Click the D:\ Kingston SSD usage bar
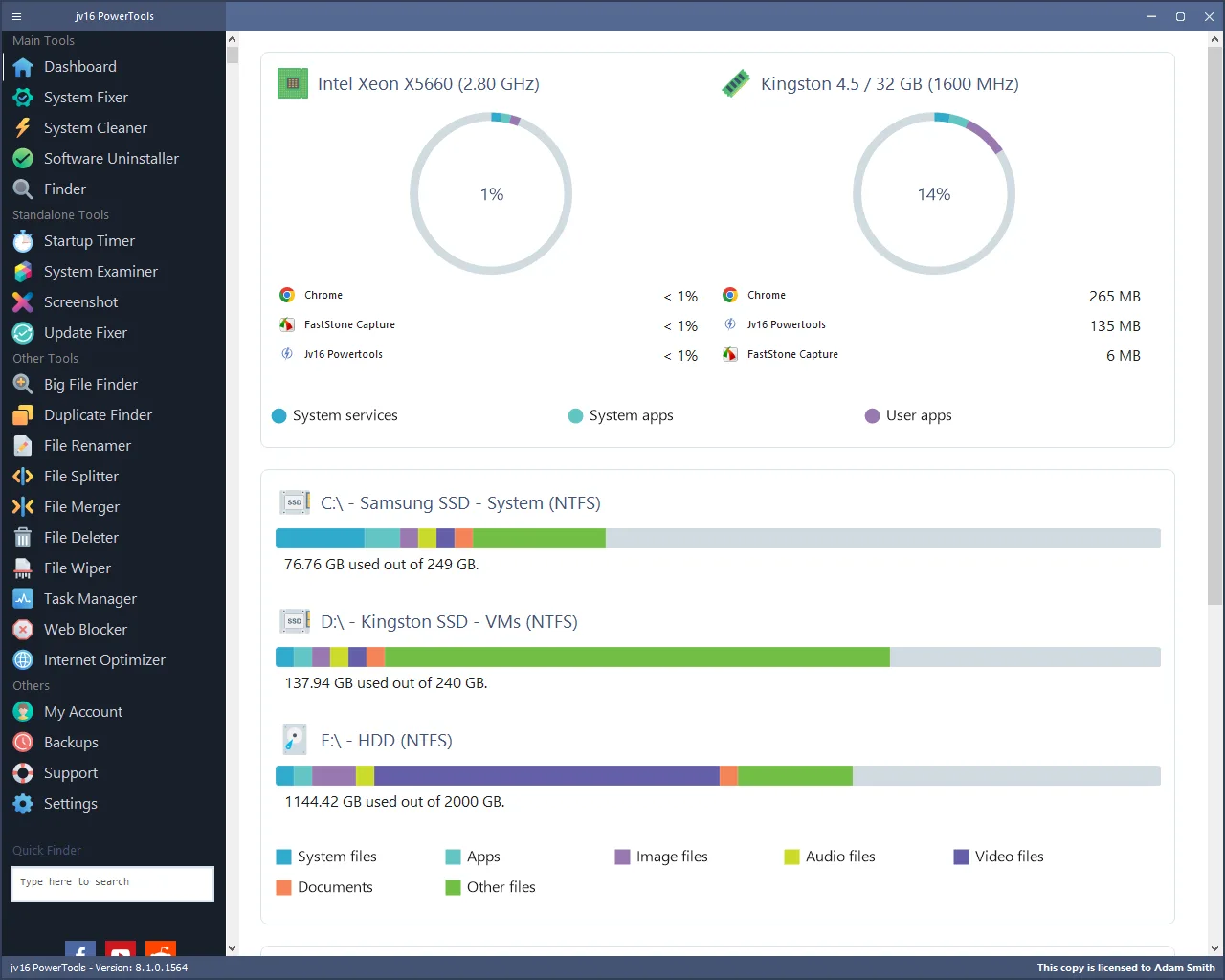Viewport: 1225px width, 980px height. pos(718,657)
